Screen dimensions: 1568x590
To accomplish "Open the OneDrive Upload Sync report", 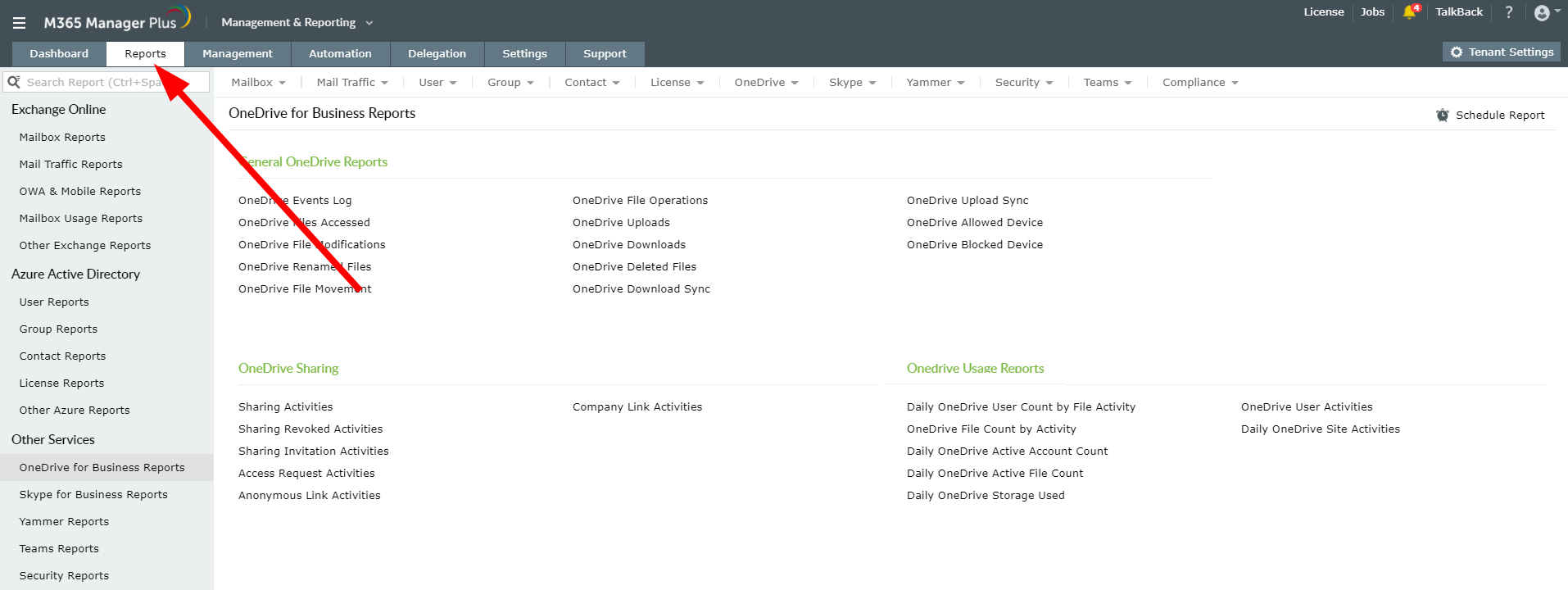I will [968, 201].
